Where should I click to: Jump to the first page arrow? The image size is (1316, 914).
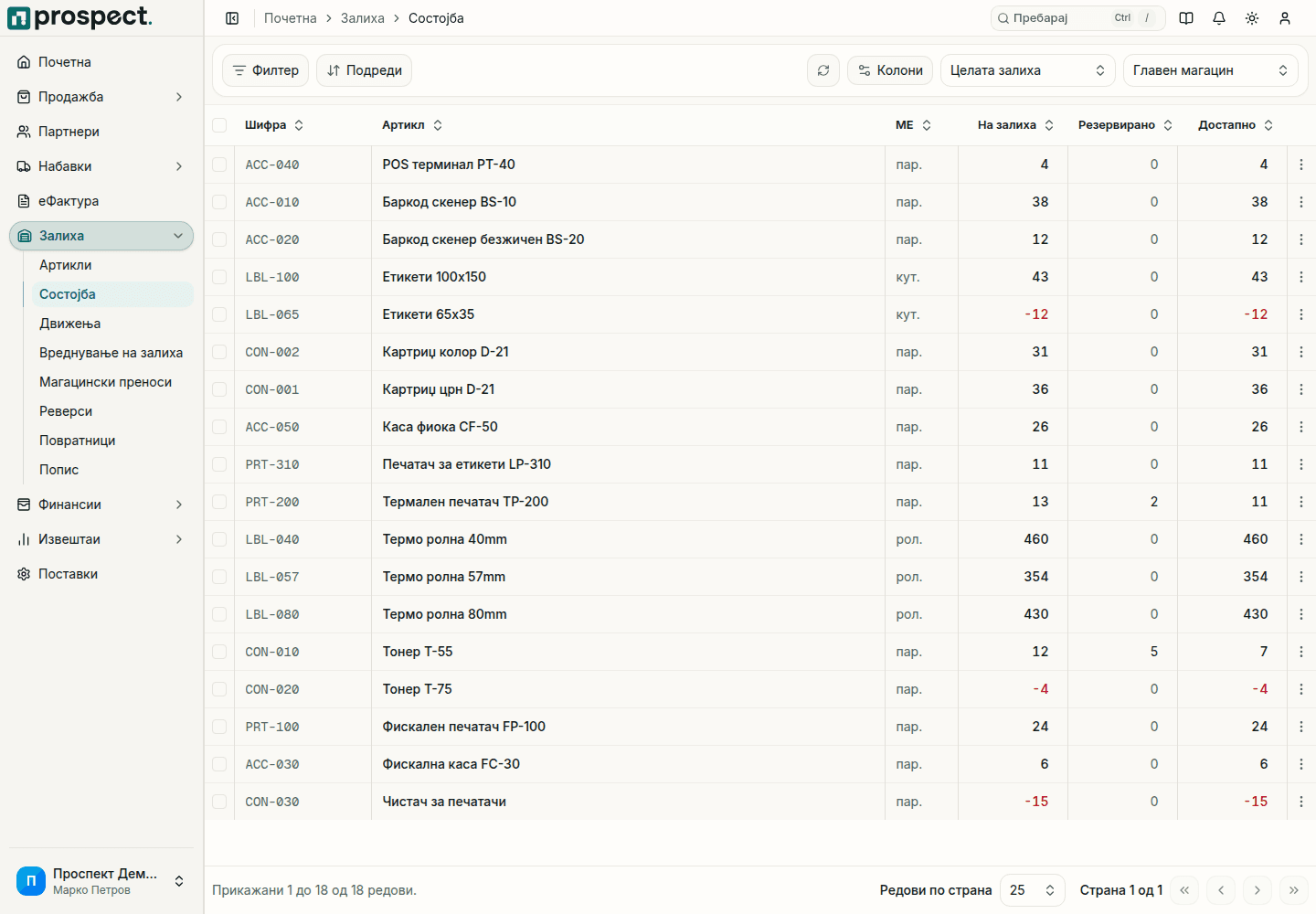(x=1184, y=890)
